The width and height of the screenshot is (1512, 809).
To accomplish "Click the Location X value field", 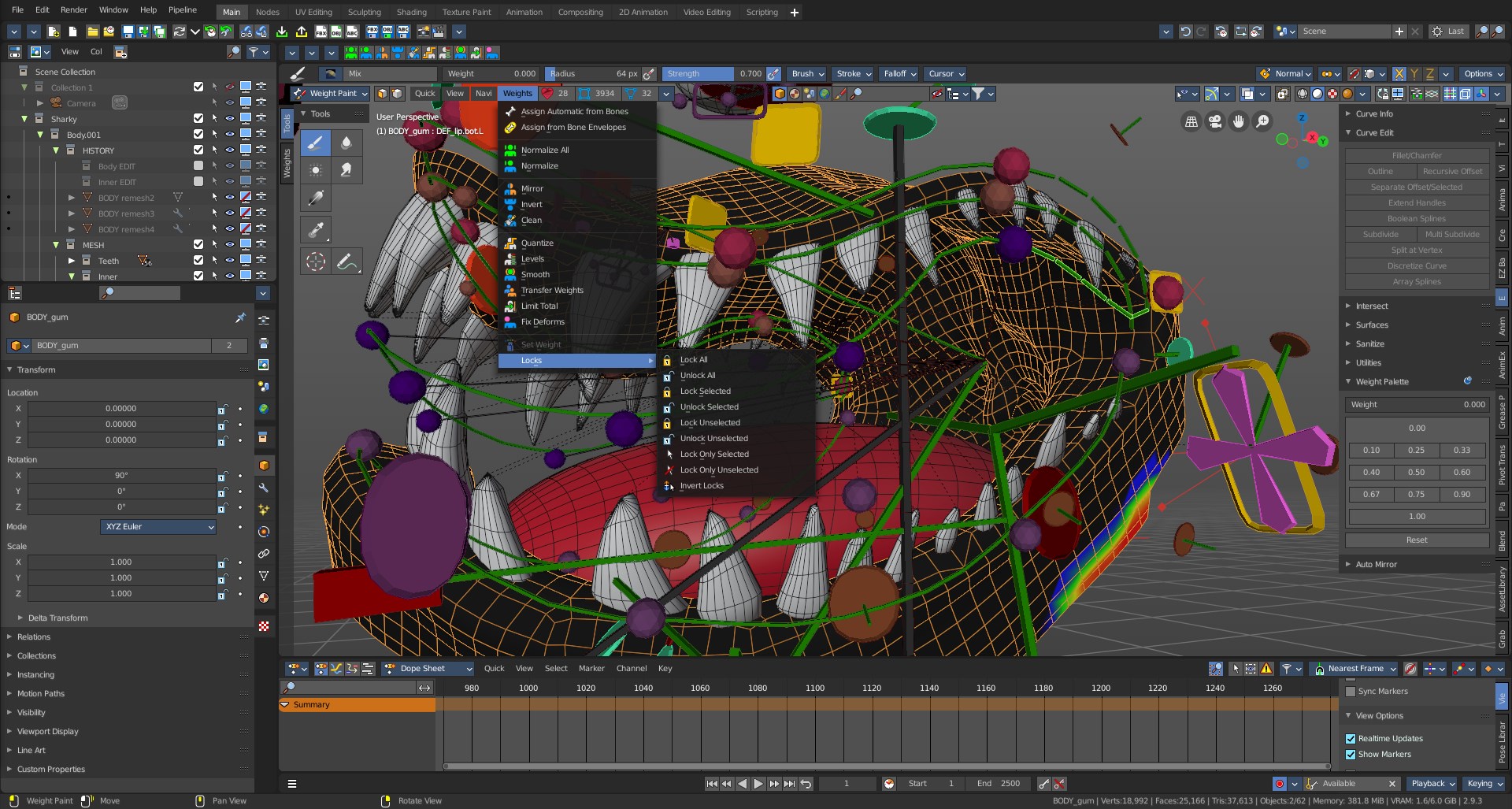I will click(x=121, y=409).
